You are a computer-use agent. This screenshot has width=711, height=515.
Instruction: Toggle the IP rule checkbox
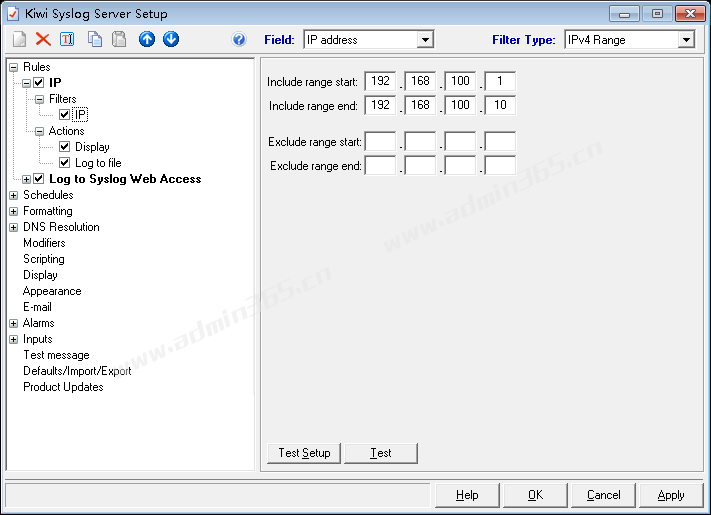coord(39,83)
